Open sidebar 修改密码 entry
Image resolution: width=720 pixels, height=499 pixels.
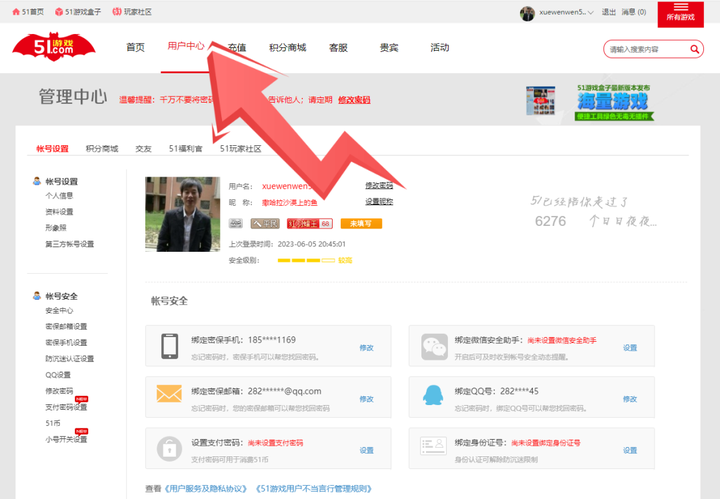[59, 391]
